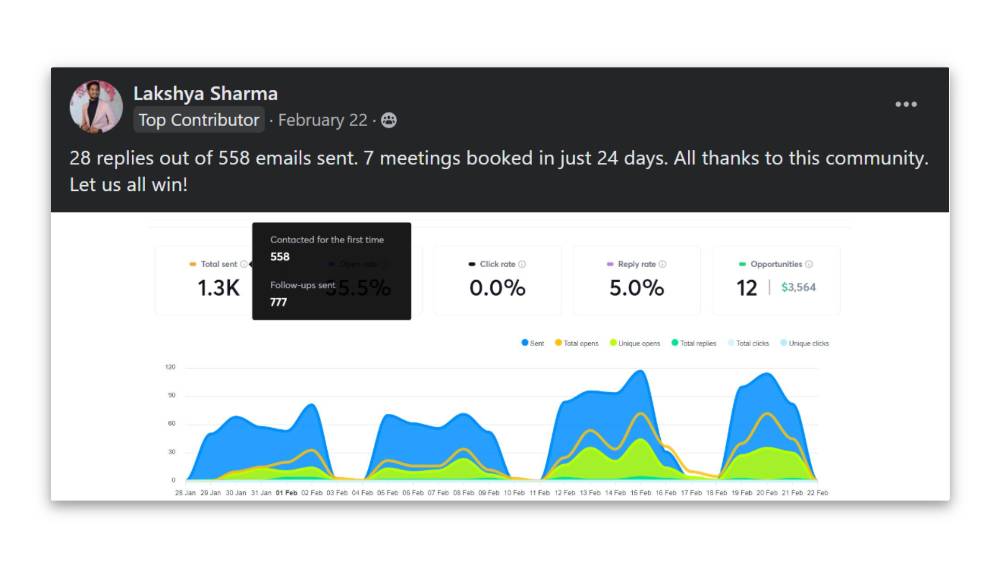This screenshot has height=568, width=1000.
Task: Open the February 22 post date link
Action: click(x=322, y=120)
